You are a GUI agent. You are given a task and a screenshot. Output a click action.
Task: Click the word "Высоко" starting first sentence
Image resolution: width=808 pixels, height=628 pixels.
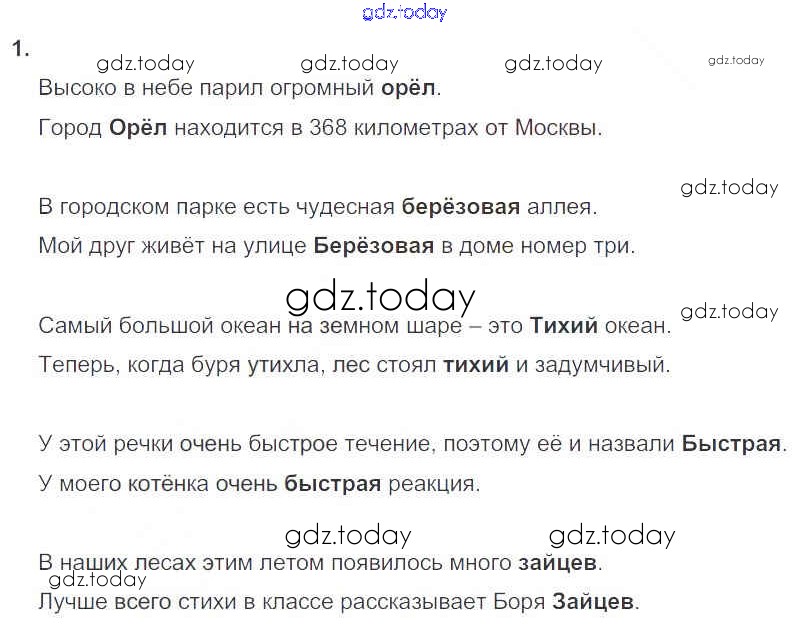coord(72,88)
